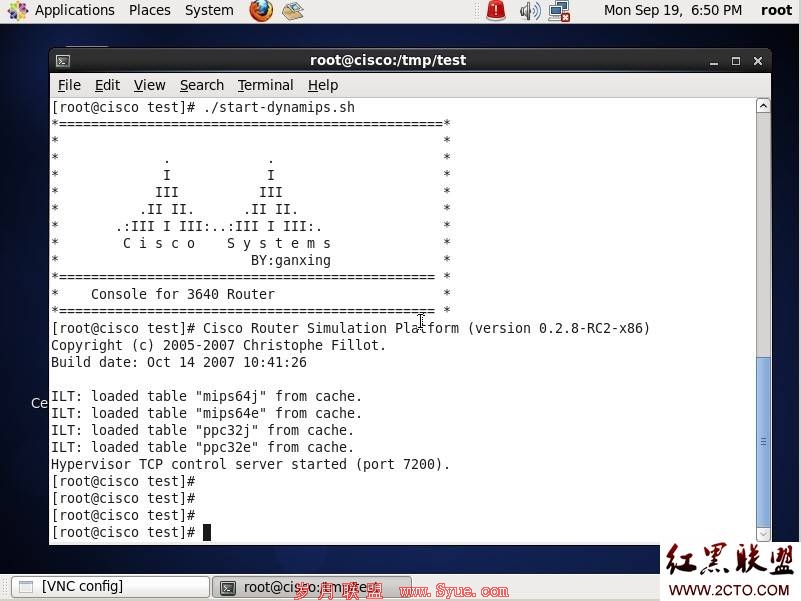Minimize the terminal window
Screen dimensions: 801x601
click(714, 61)
